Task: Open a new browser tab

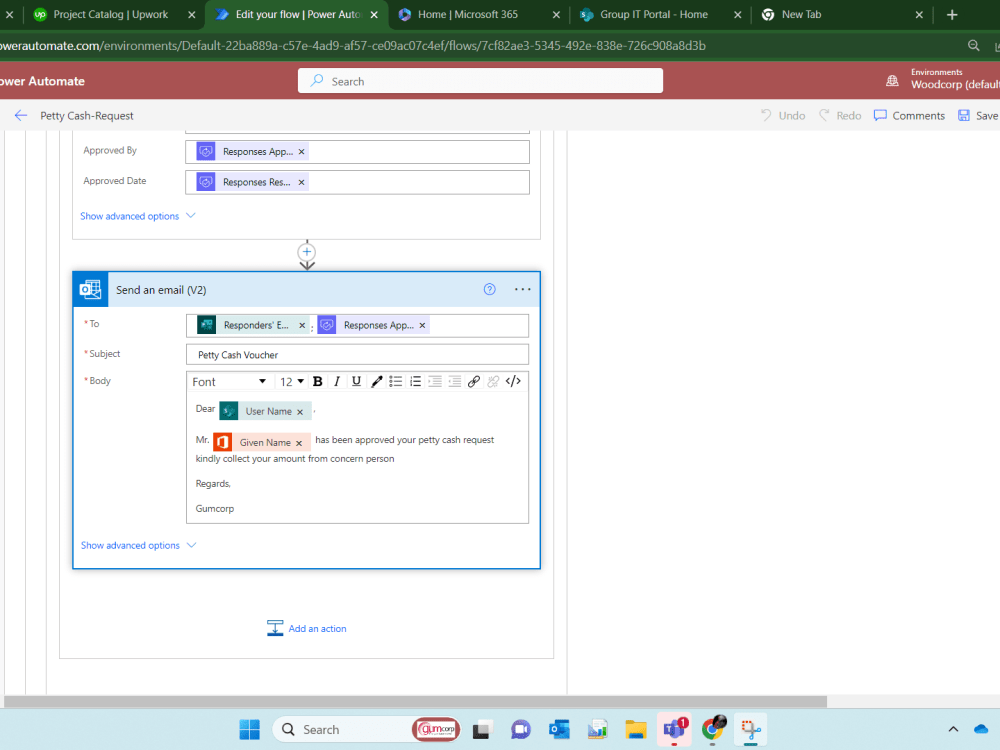Action: click(952, 15)
